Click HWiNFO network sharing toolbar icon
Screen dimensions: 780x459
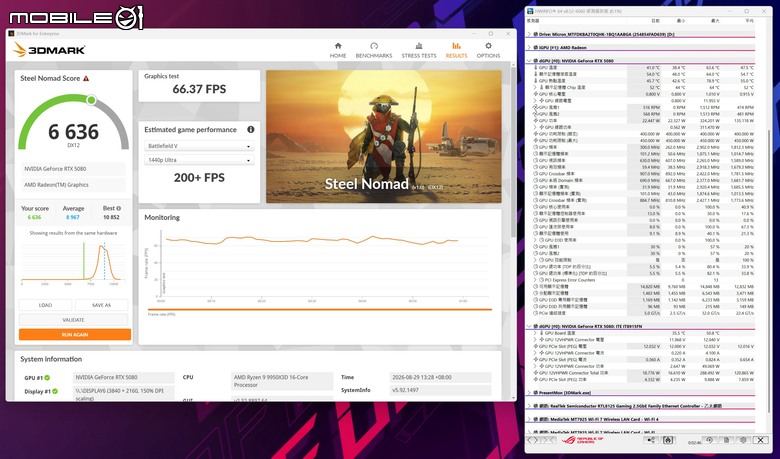tap(651, 440)
